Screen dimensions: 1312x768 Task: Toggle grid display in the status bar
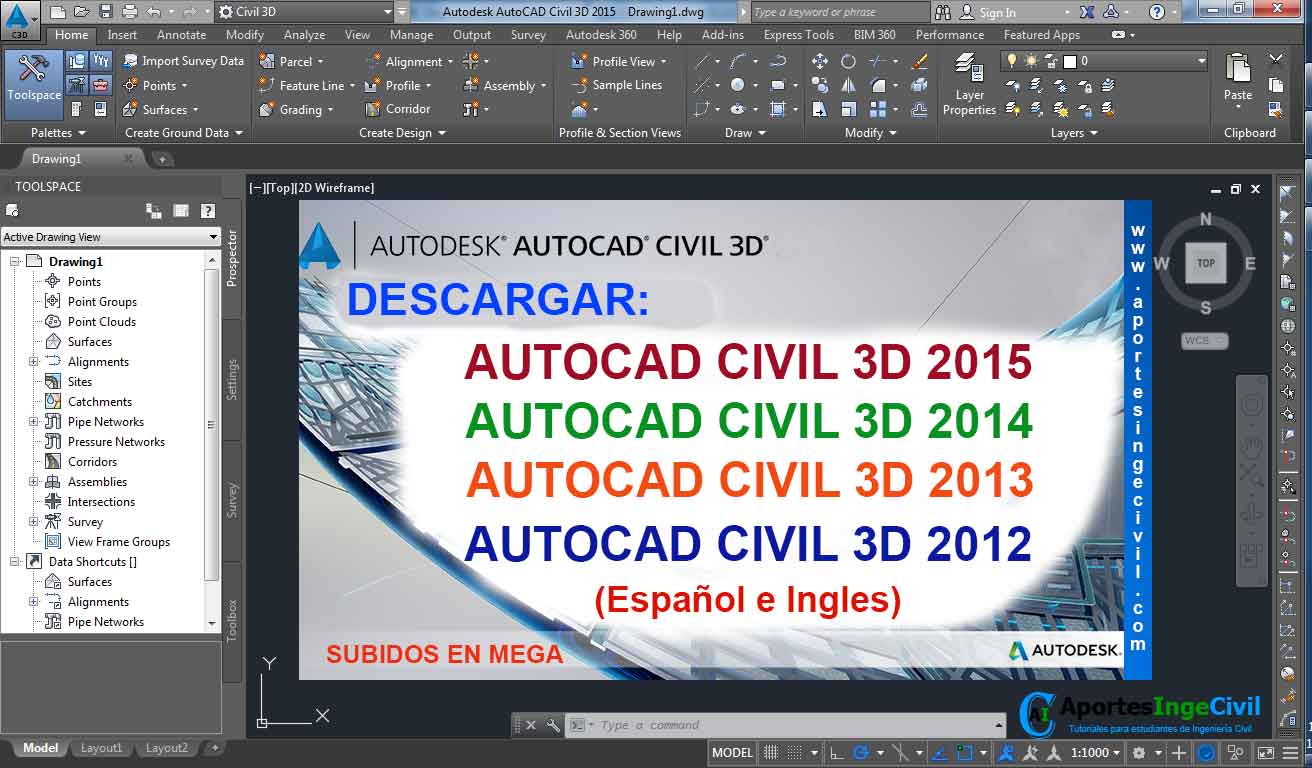click(772, 753)
